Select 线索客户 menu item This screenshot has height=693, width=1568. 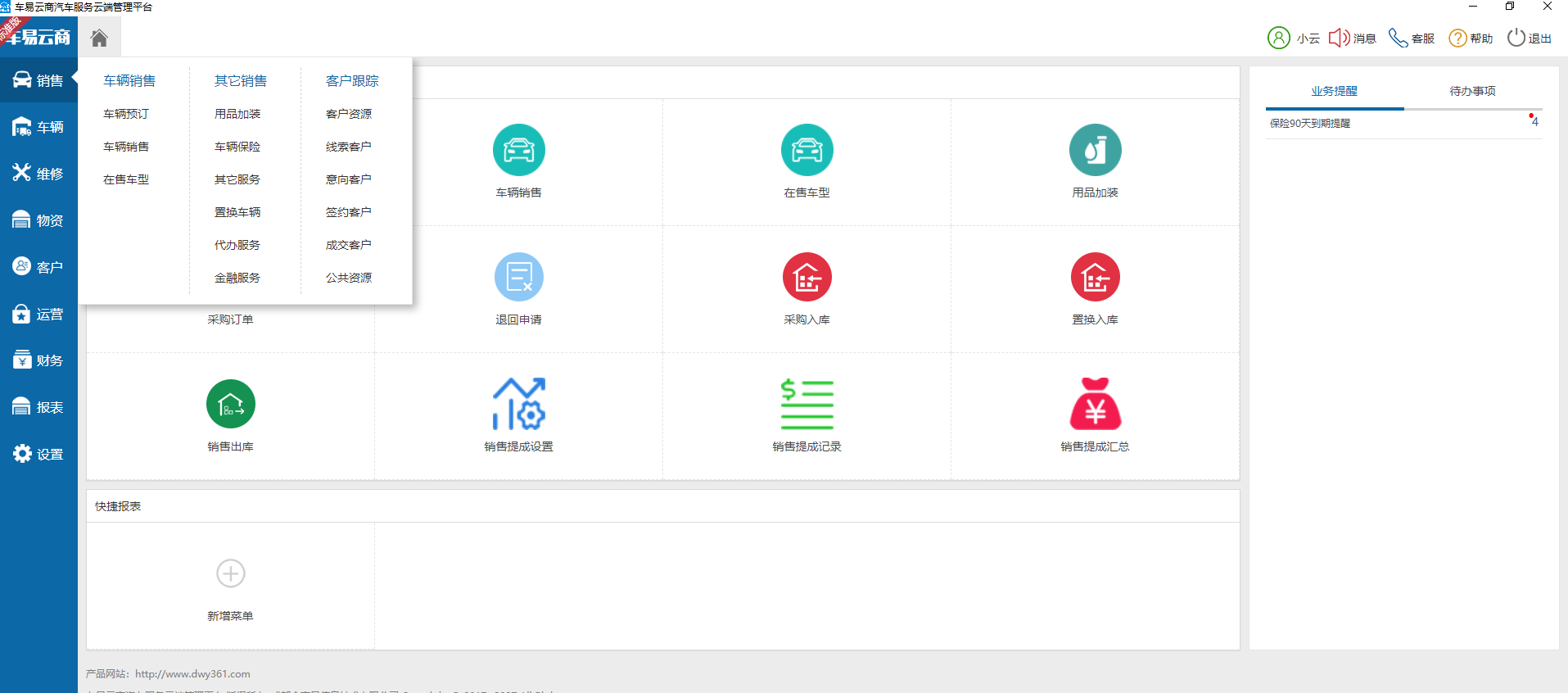point(349,147)
